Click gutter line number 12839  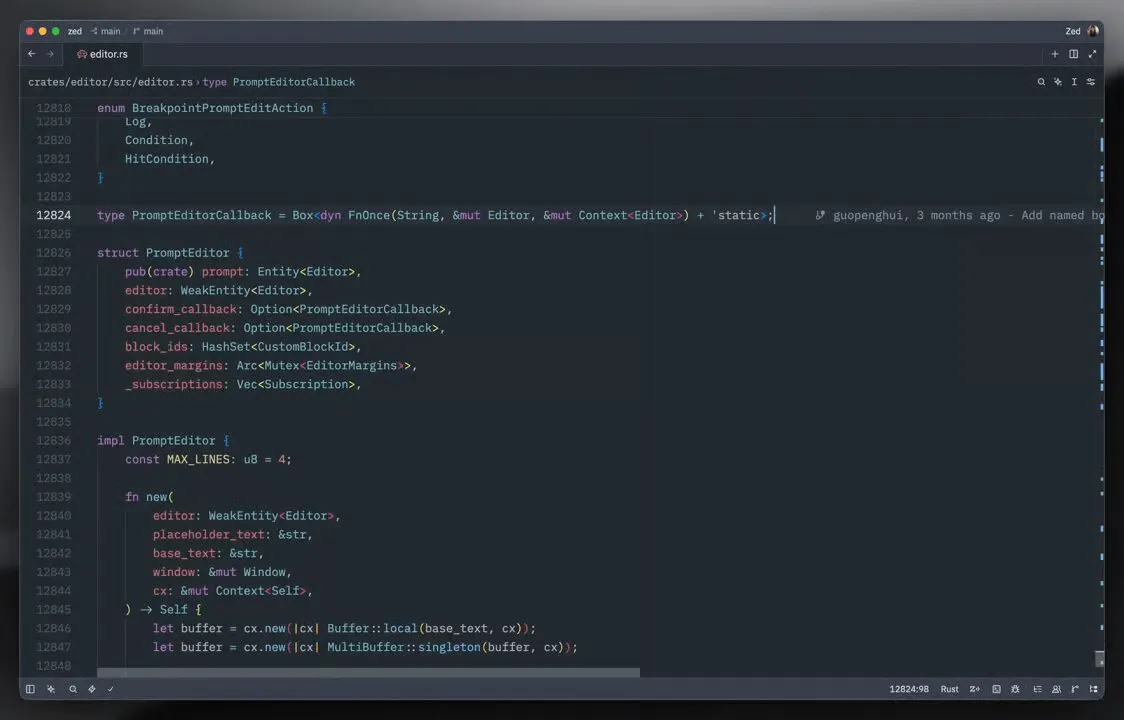point(54,496)
